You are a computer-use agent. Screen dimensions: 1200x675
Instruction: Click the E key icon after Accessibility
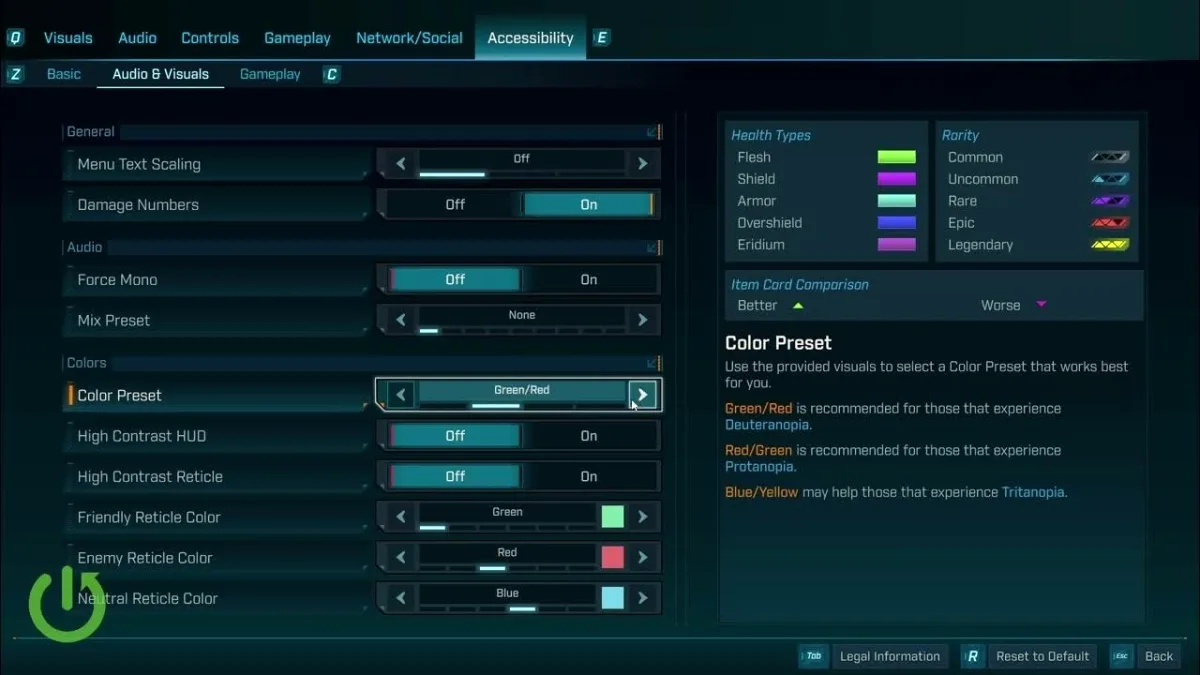[x=601, y=38]
